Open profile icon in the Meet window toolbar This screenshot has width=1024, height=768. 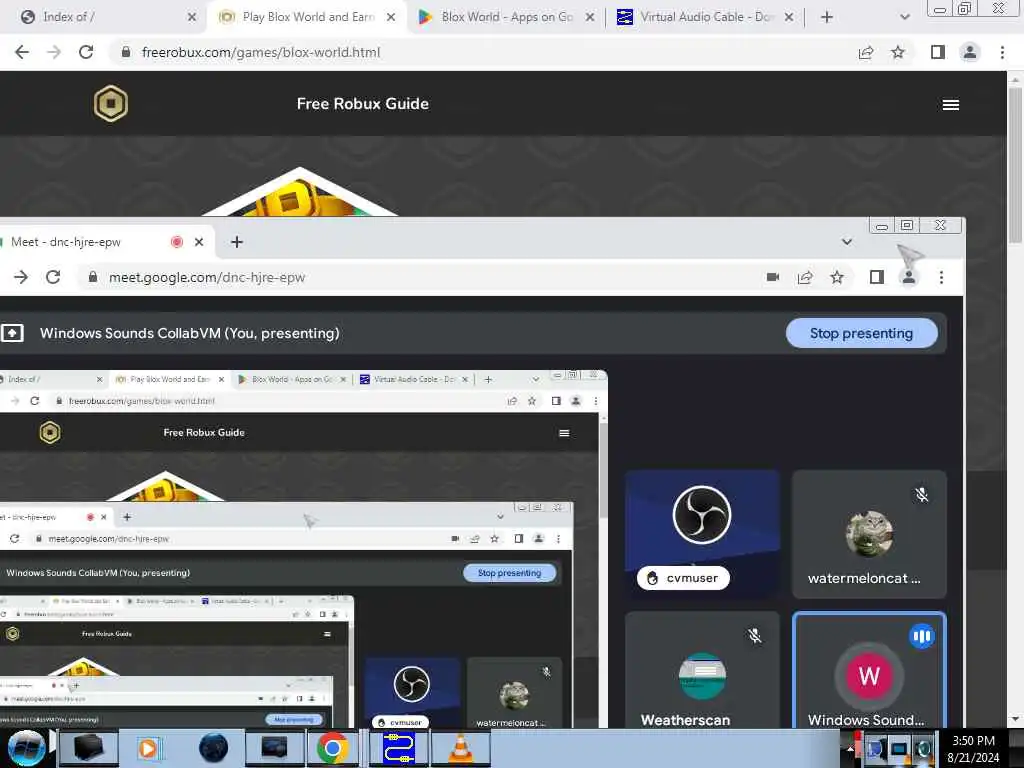(908, 278)
